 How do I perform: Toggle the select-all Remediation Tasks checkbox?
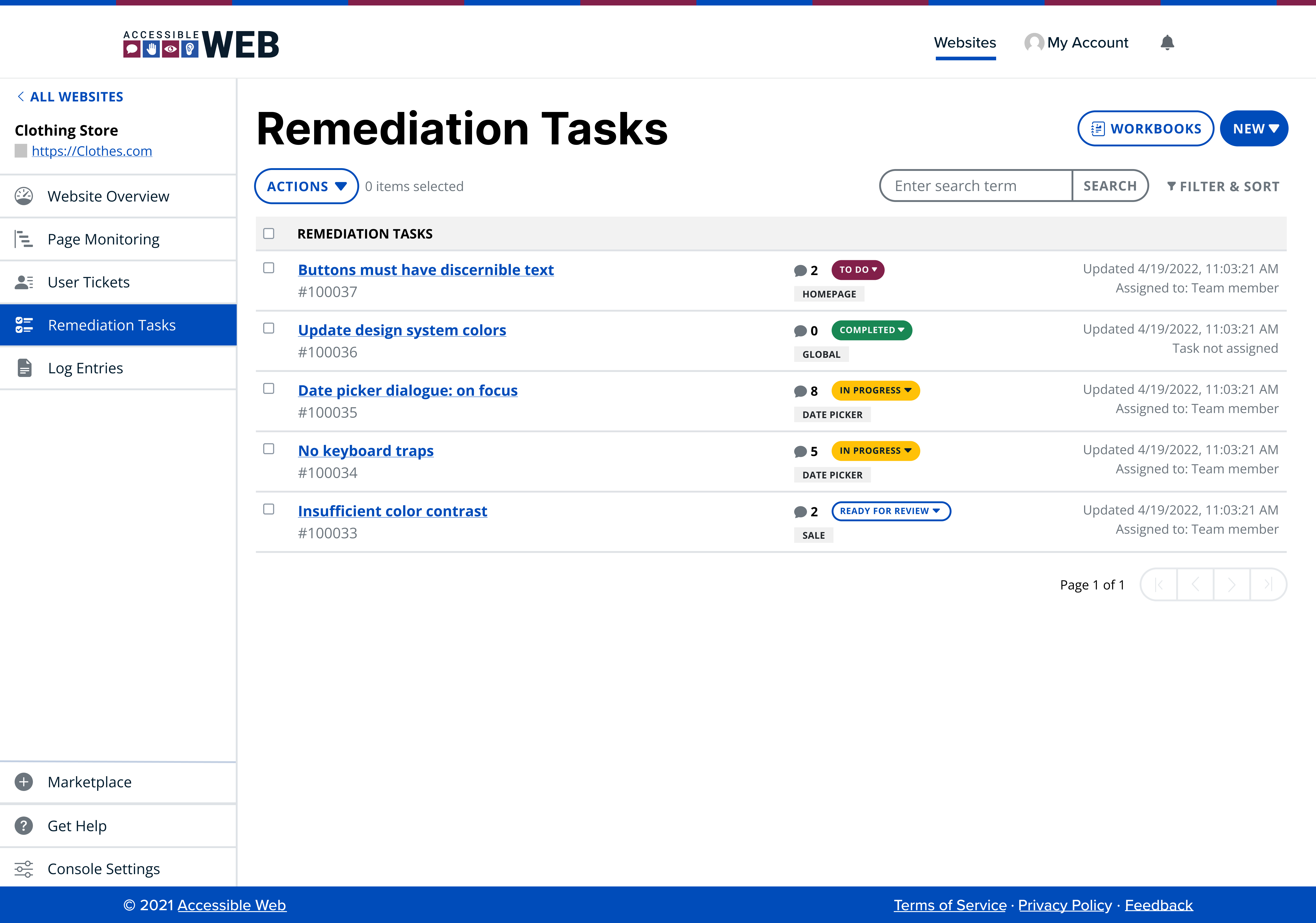coord(269,233)
